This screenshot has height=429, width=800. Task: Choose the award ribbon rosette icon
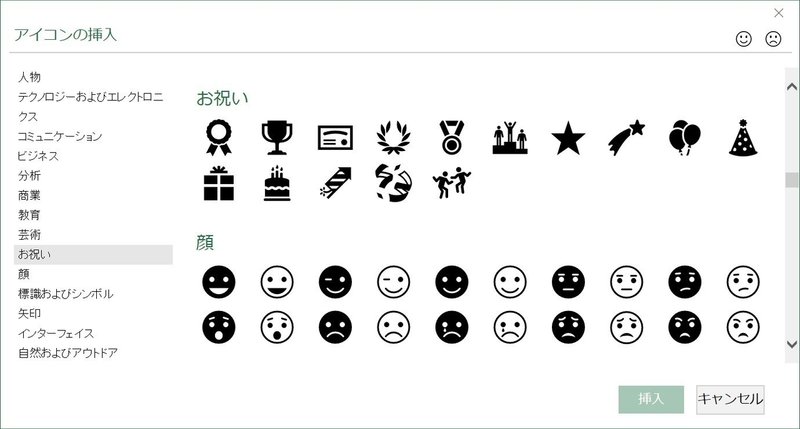tap(219, 138)
